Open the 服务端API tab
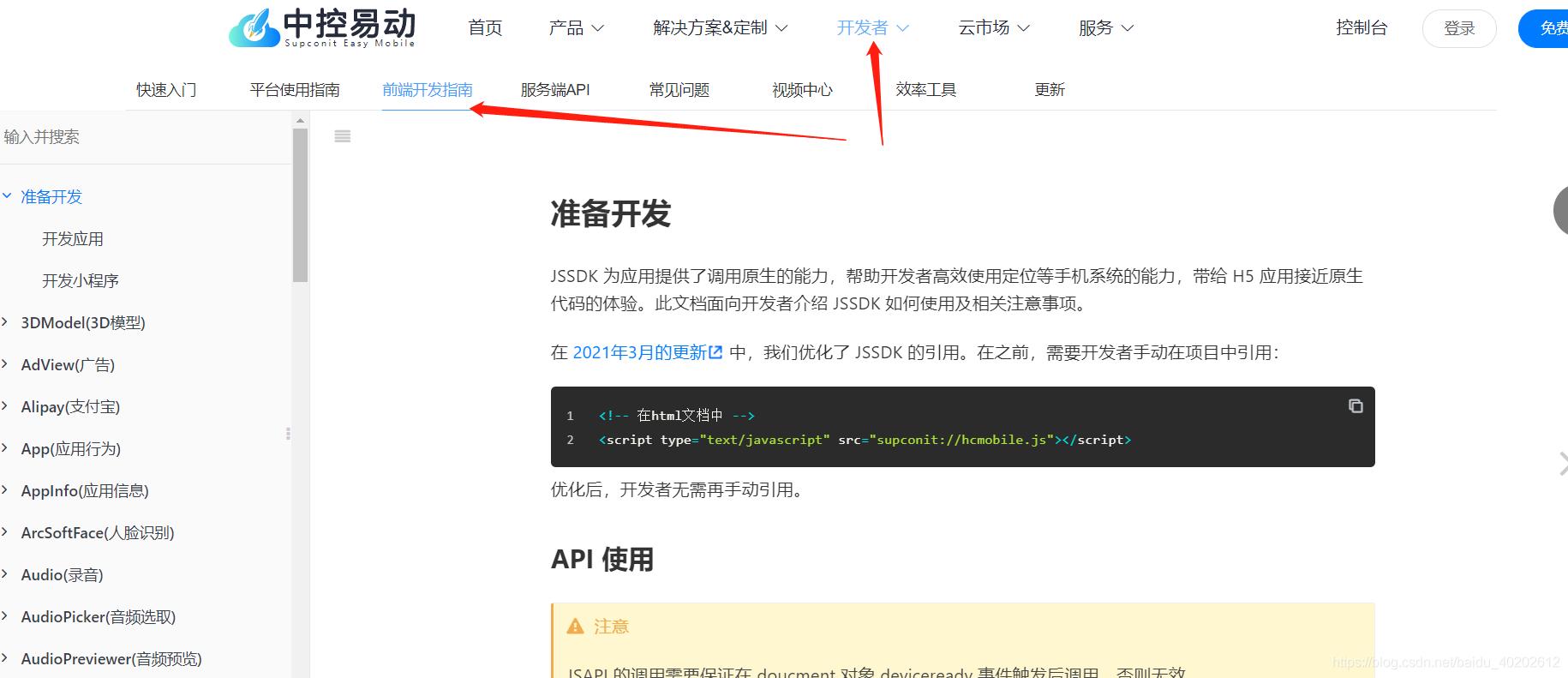This screenshot has height=678, width=1568. [555, 90]
